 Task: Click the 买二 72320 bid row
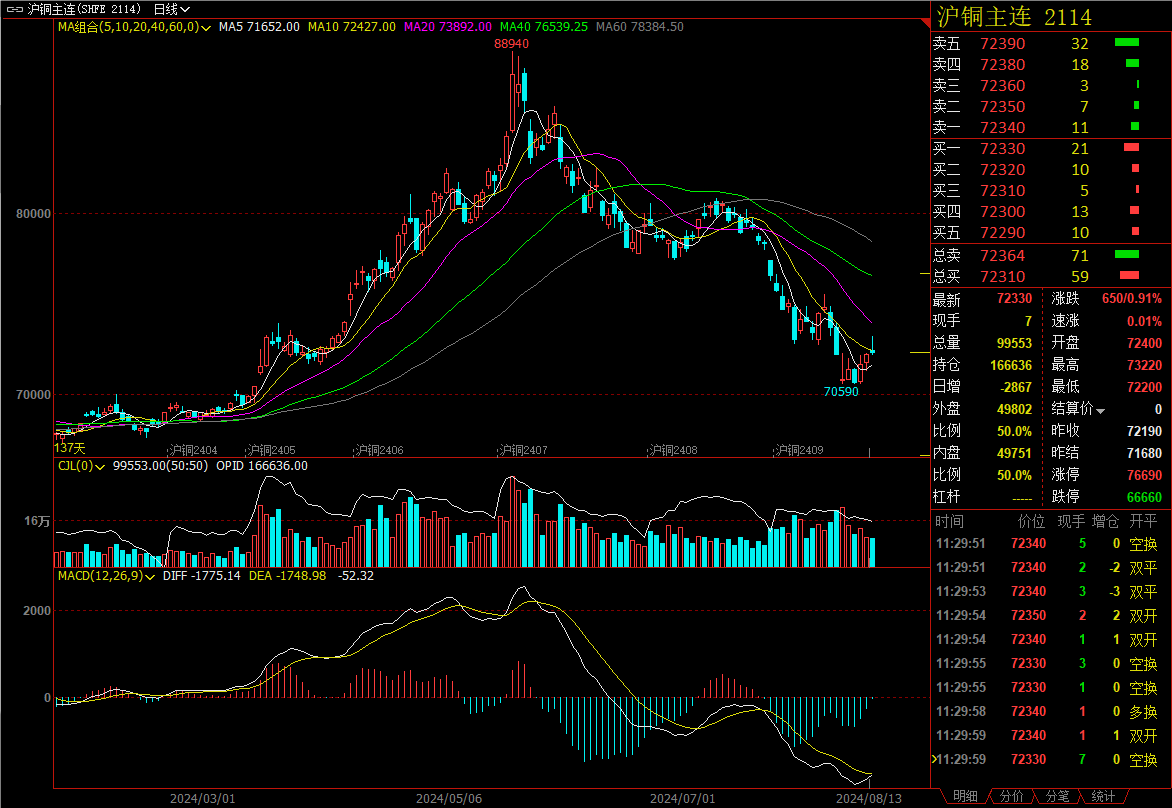1051,170
